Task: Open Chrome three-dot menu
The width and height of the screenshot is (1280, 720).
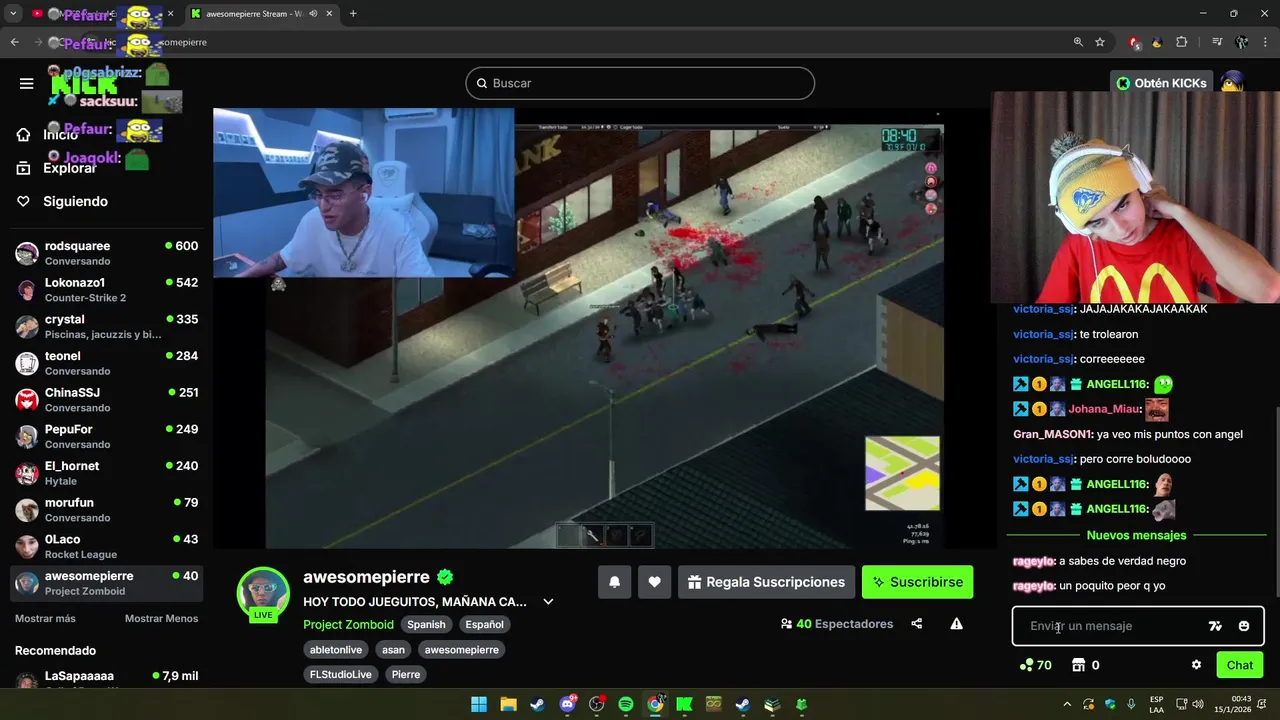Action: (x=1265, y=42)
